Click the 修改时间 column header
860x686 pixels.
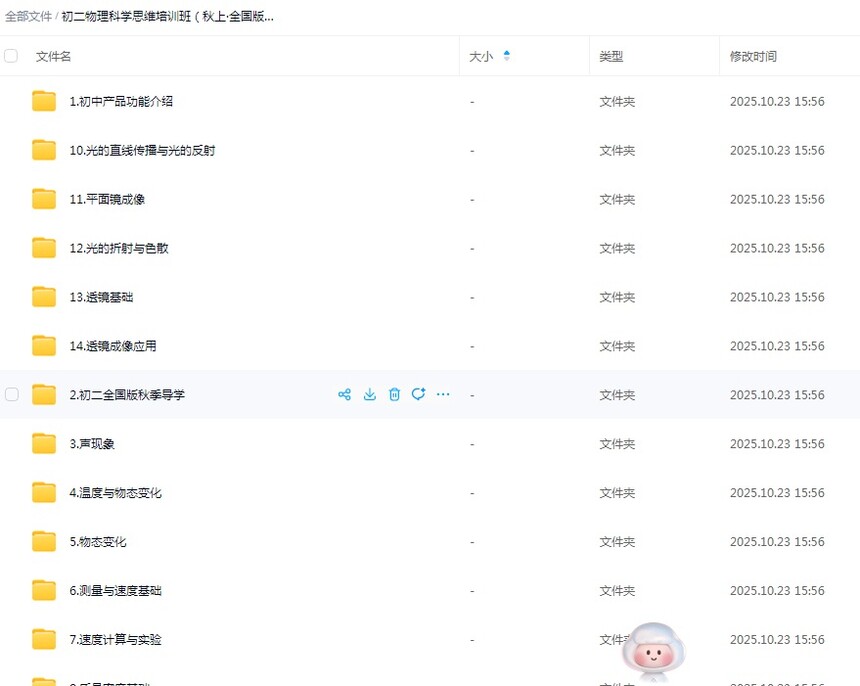click(753, 57)
